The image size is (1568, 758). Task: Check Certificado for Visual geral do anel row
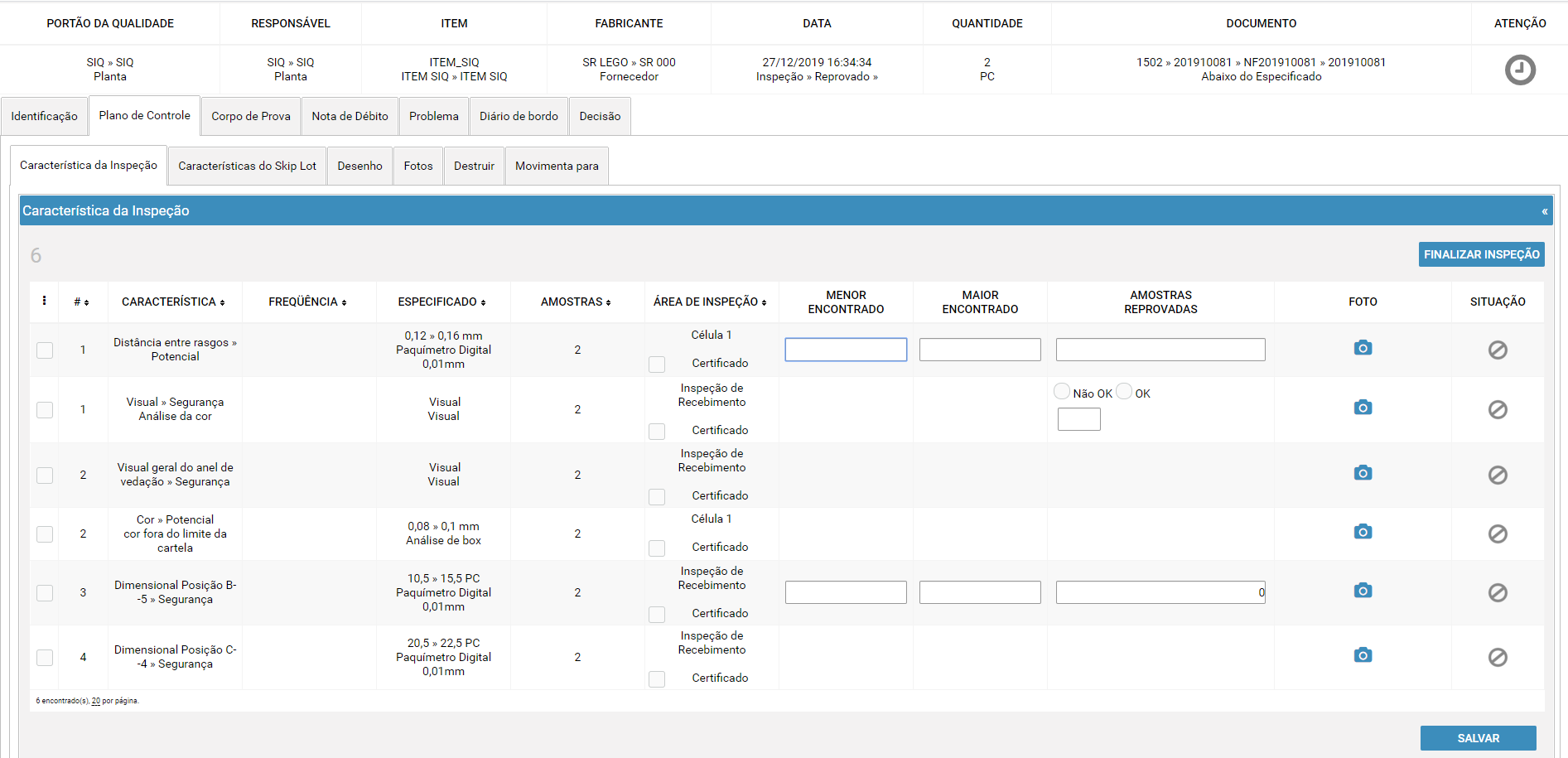(657, 497)
